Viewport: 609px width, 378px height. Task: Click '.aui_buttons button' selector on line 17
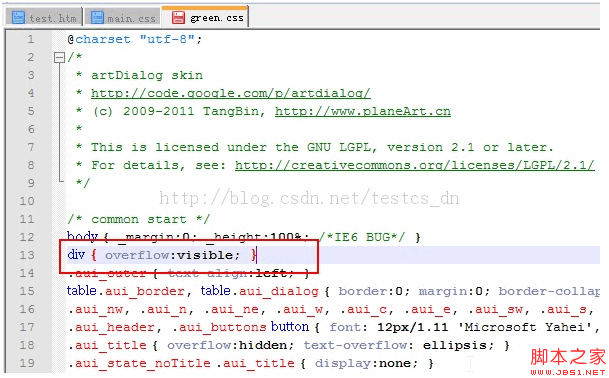click(240, 327)
